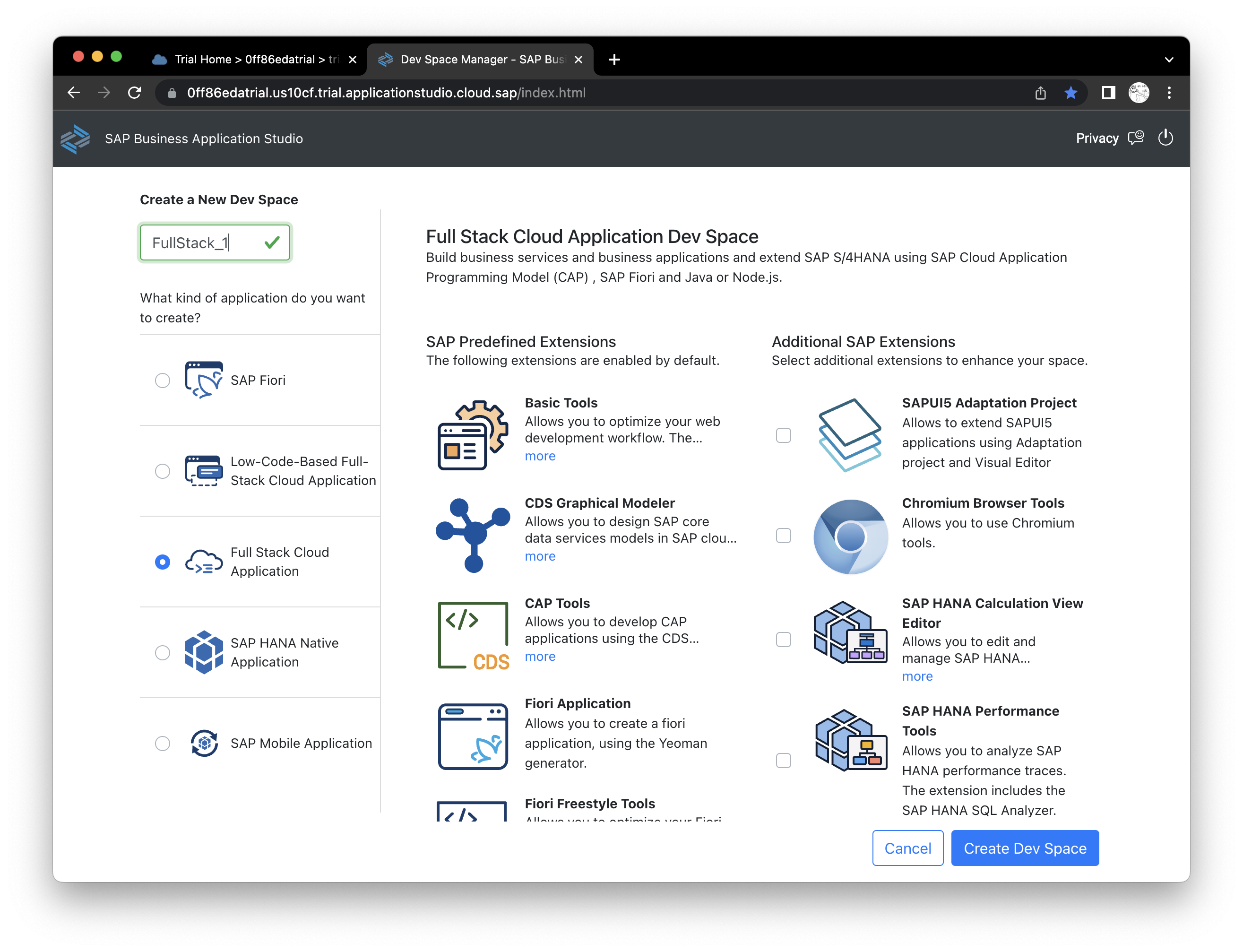Open the feedback chat icon
This screenshot has height=952, width=1243.
tap(1136, 138)
